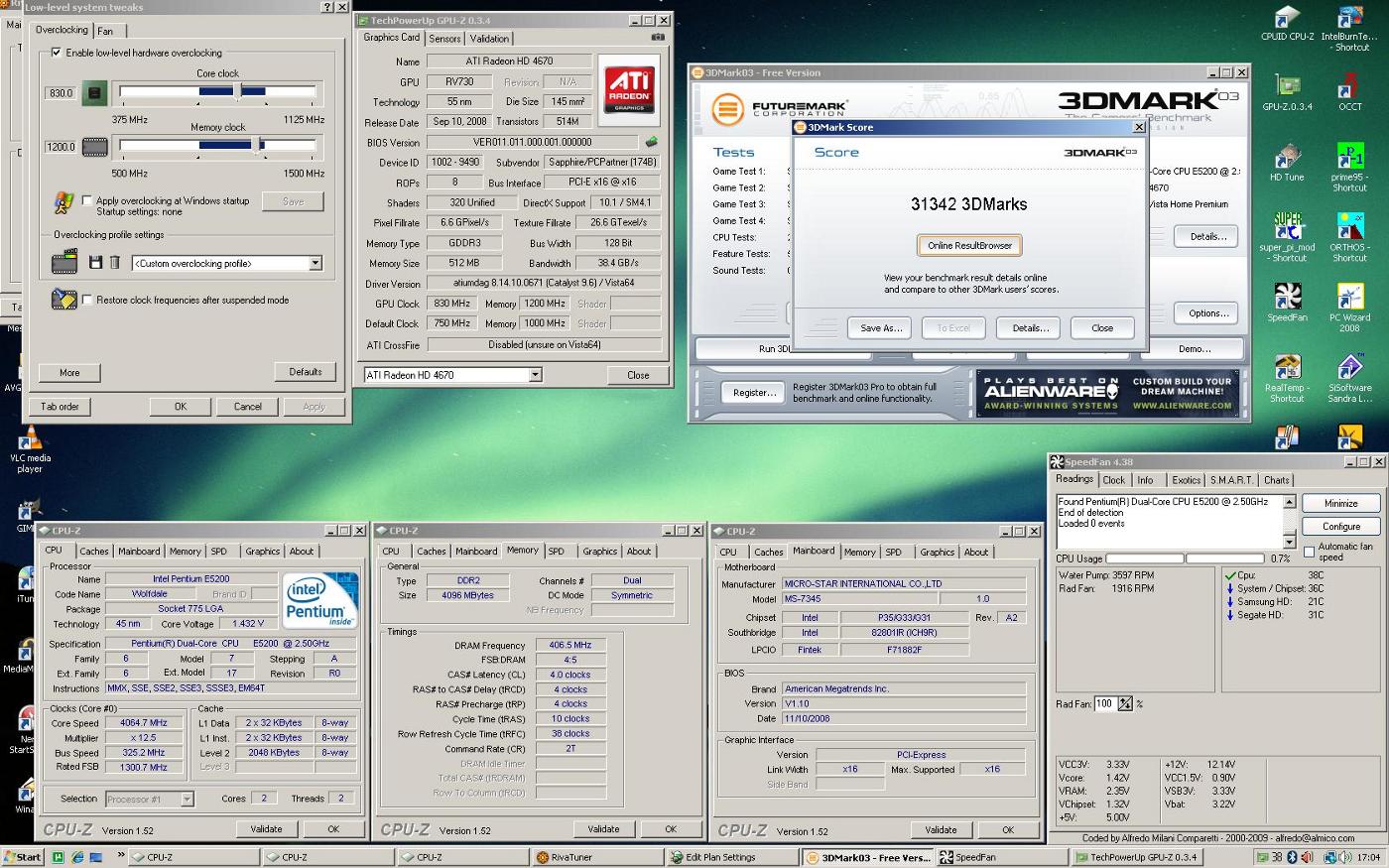Launch GPU-Z.0.3.4 from the desktop
This screenshot has height=868, width=1389.
(x=1287, y=92)
